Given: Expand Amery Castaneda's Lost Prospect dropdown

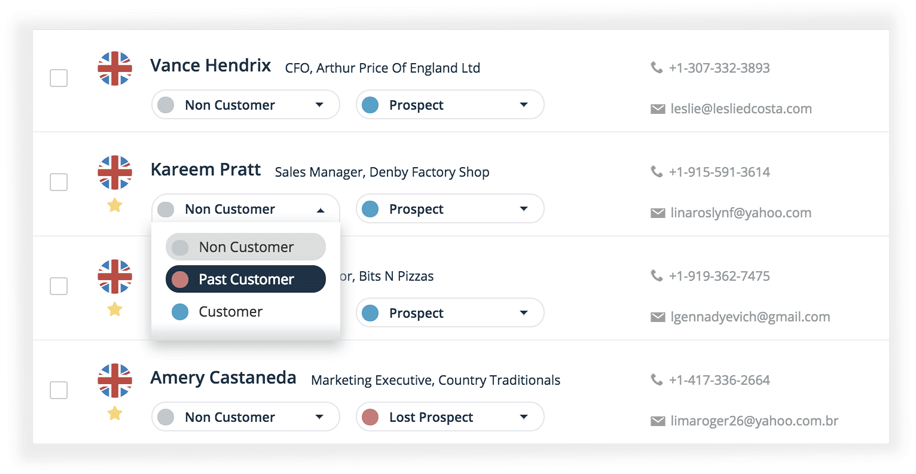Looking at the screenshot, I should (450, 417).
